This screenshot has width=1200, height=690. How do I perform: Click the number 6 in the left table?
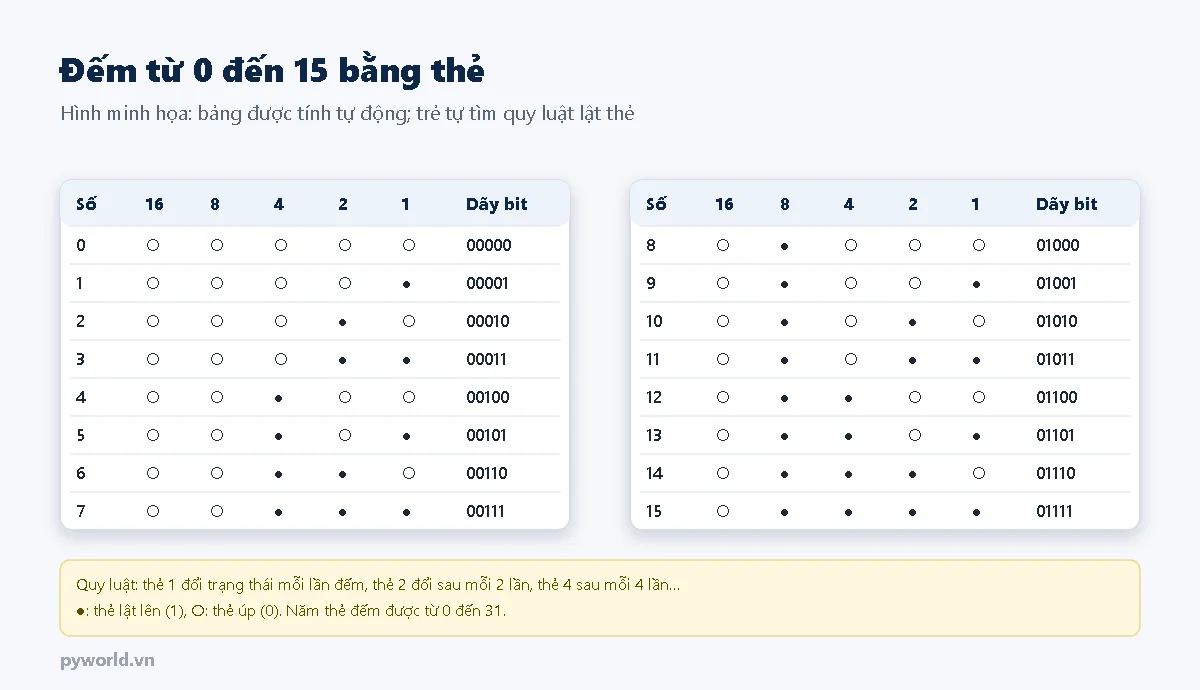tap(81, 473)
